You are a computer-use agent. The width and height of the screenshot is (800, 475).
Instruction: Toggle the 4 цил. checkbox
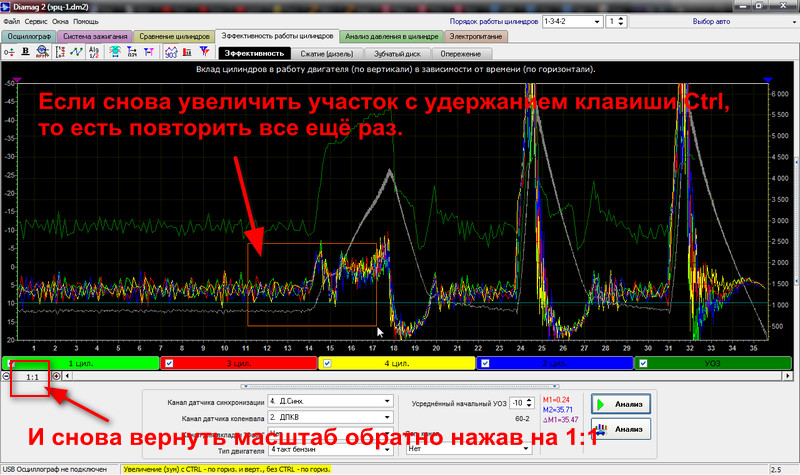[328, 363]
